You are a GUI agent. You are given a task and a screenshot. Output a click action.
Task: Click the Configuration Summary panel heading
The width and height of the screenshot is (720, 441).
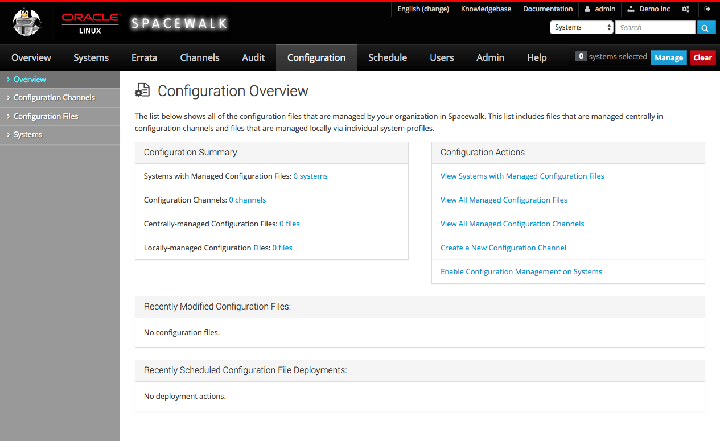[x=191, y=152]
